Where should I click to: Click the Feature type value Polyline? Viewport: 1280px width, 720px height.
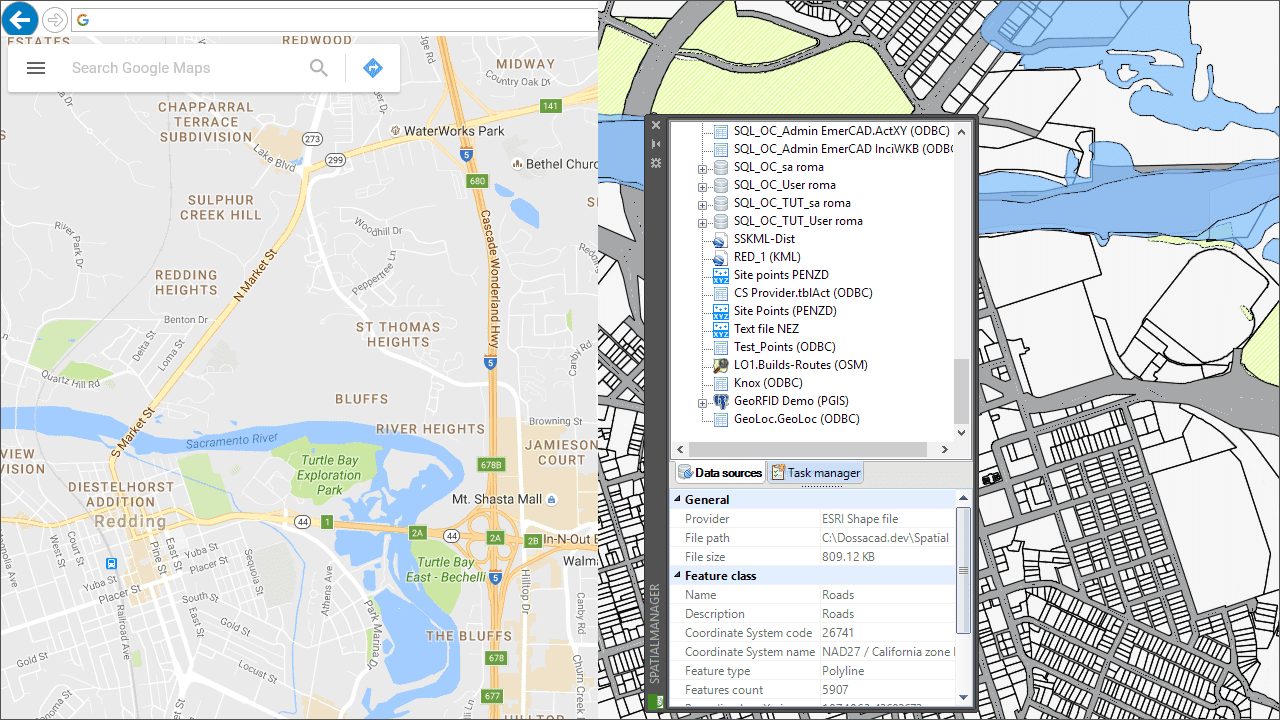[843, 671]
